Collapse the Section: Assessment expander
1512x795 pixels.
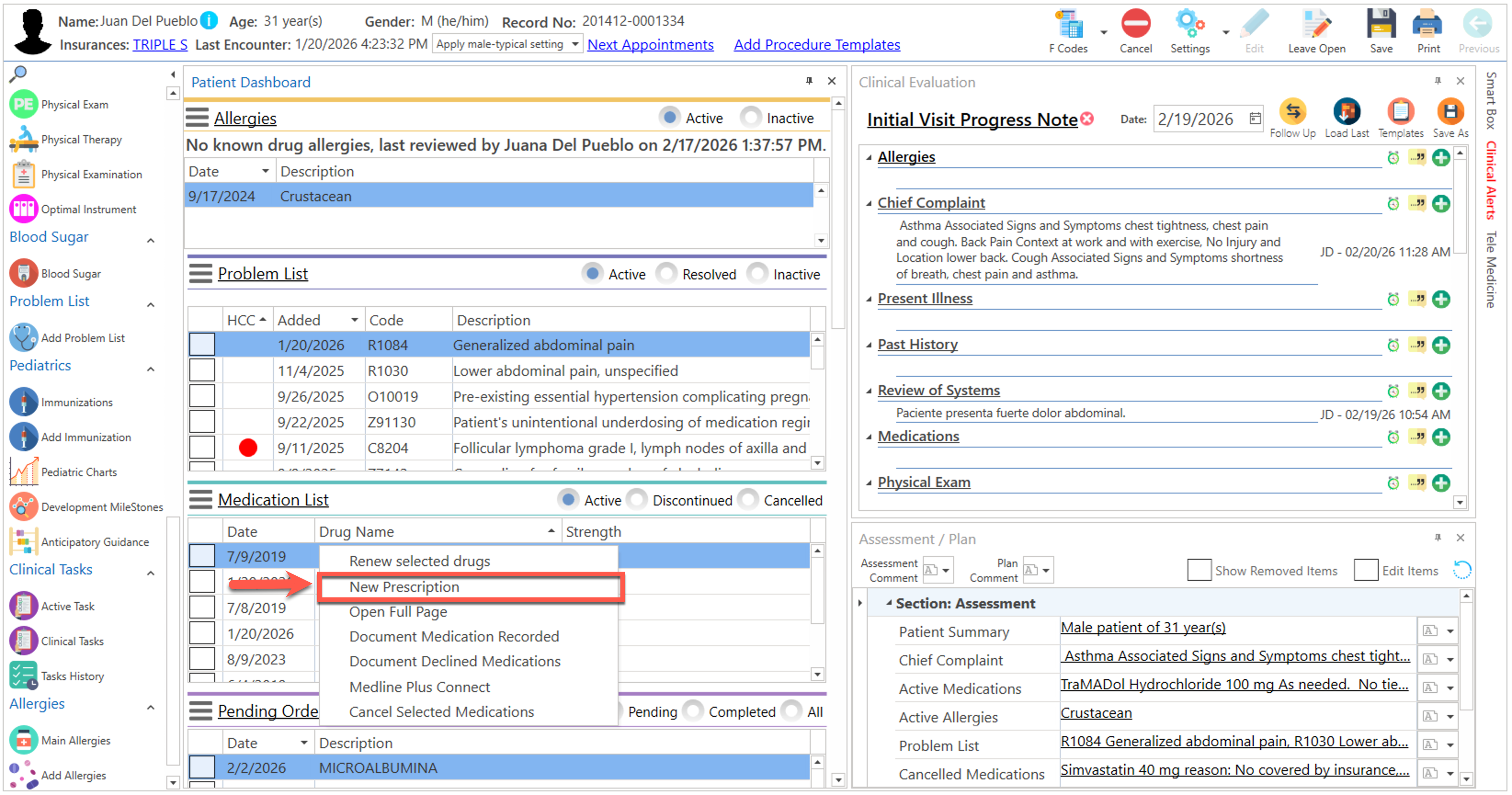[x=889, y=603]
